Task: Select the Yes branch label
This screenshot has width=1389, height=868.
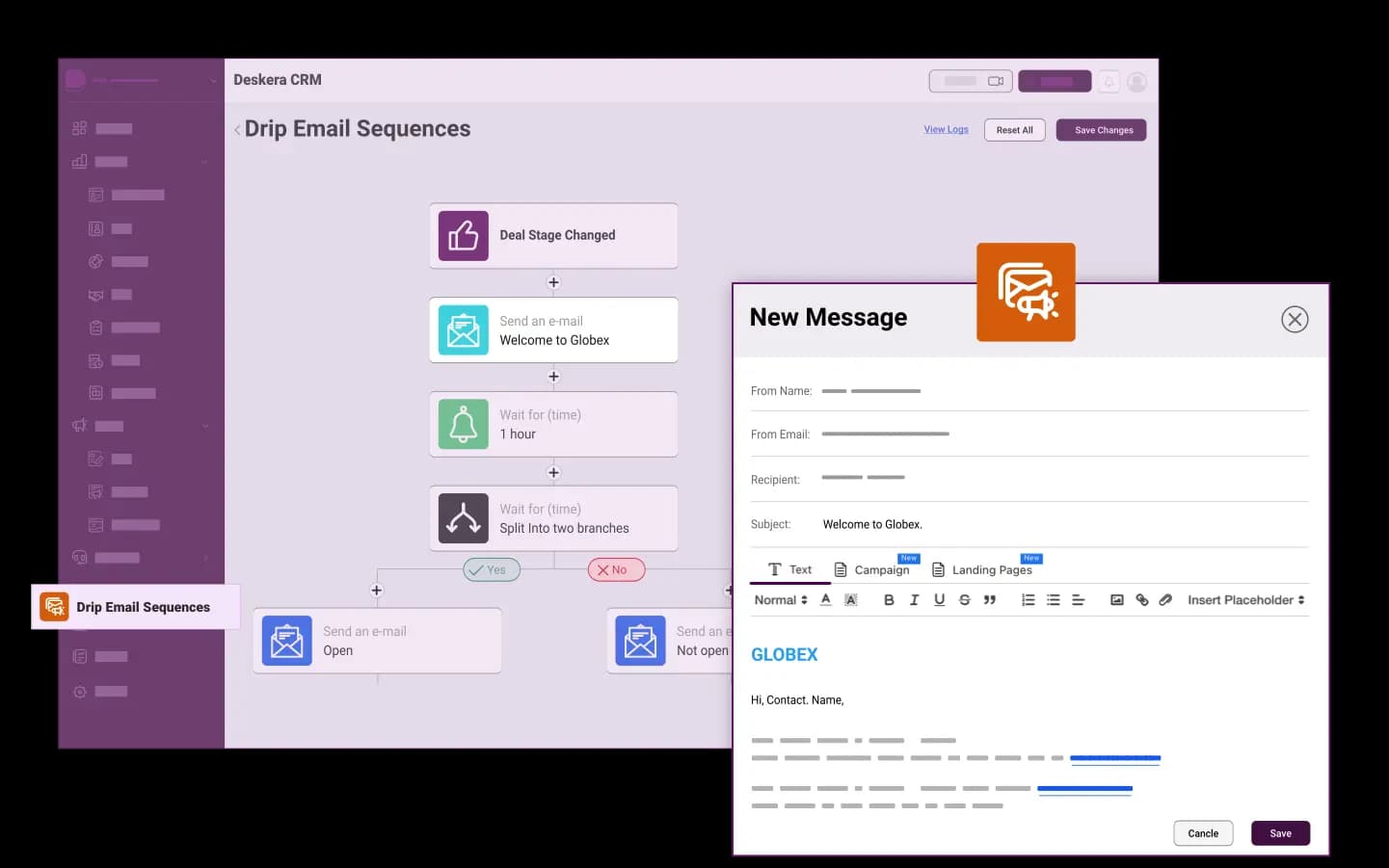Action: 492,569
